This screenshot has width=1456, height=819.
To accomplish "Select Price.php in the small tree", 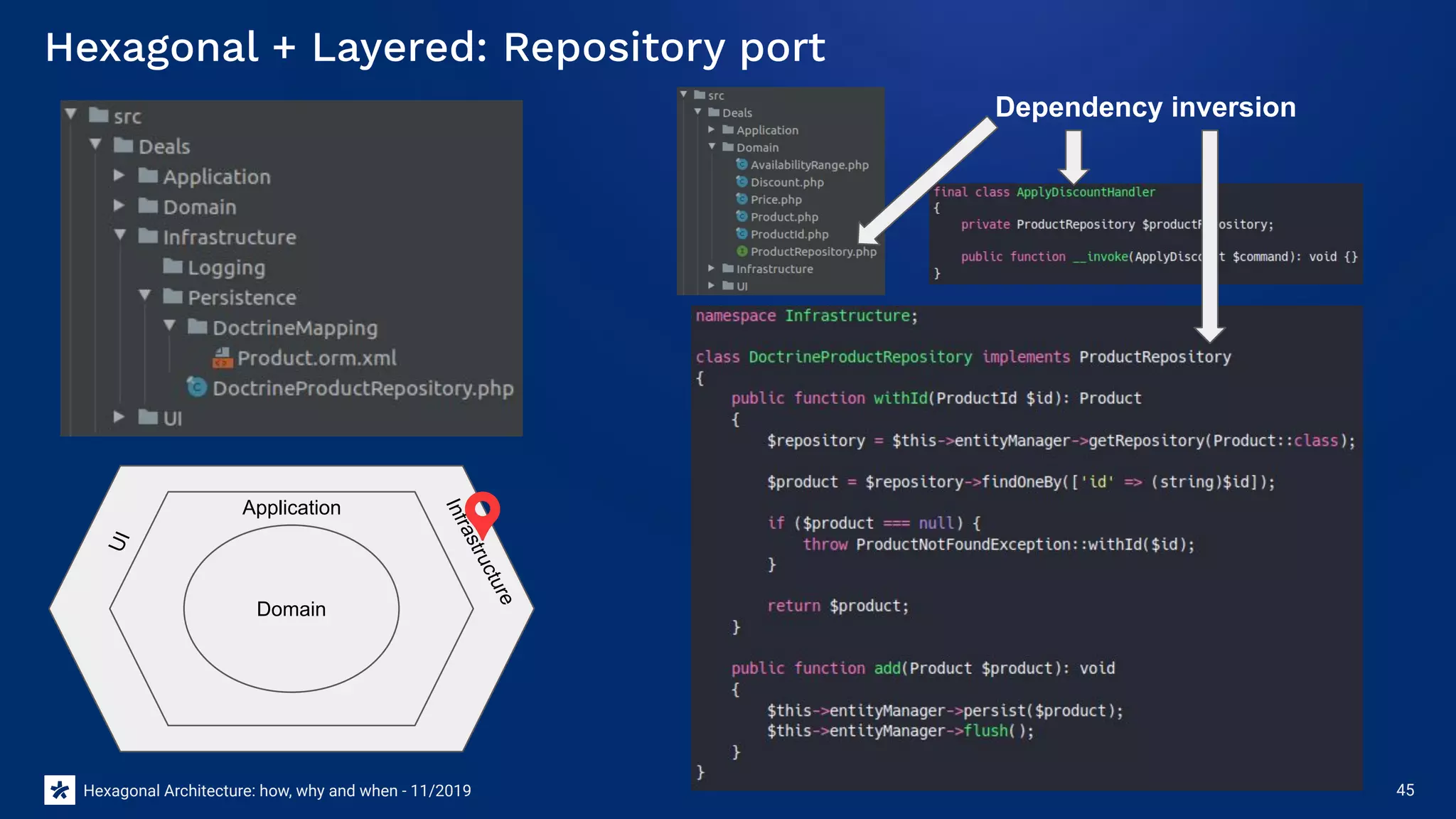I will 776,200.
